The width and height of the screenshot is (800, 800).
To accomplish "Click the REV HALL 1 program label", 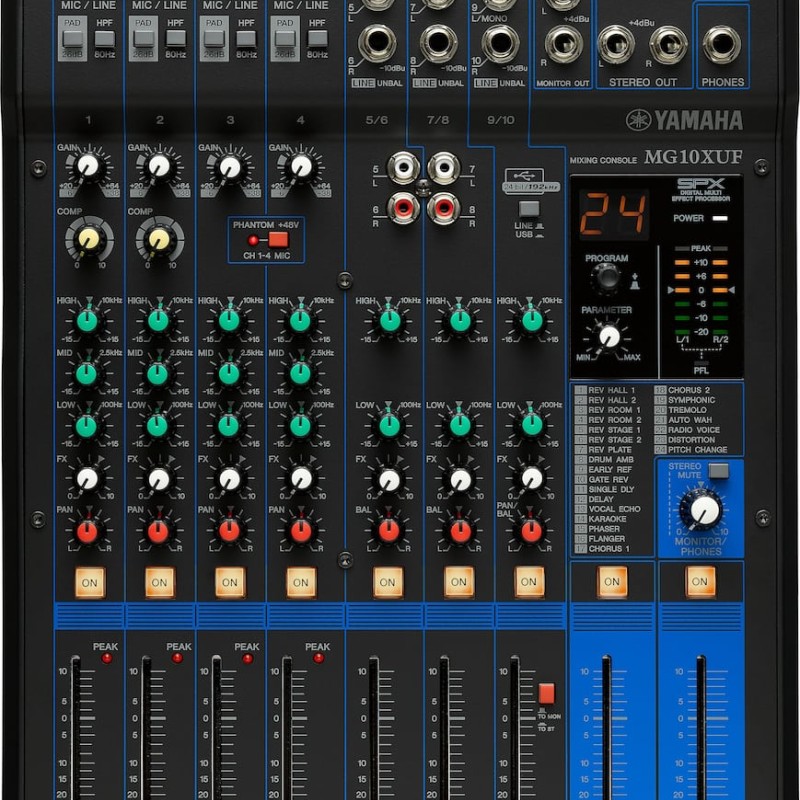I will [611, 390].
